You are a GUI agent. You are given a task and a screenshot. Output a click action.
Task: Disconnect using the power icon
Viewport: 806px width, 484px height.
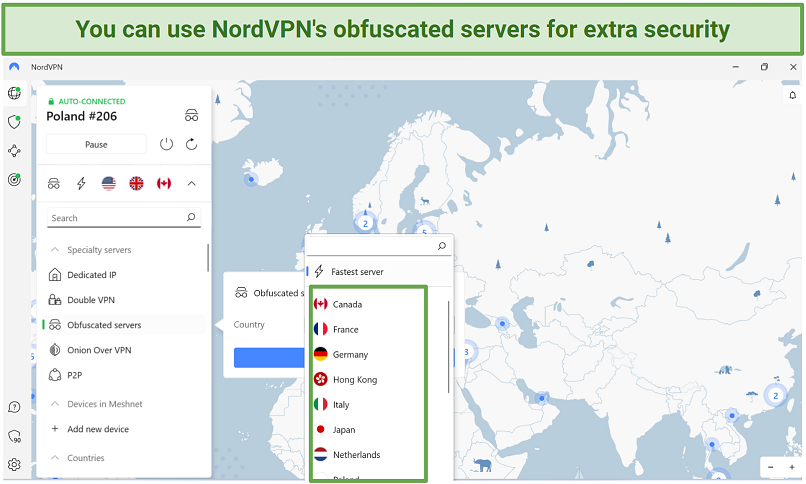pos(166,144)
